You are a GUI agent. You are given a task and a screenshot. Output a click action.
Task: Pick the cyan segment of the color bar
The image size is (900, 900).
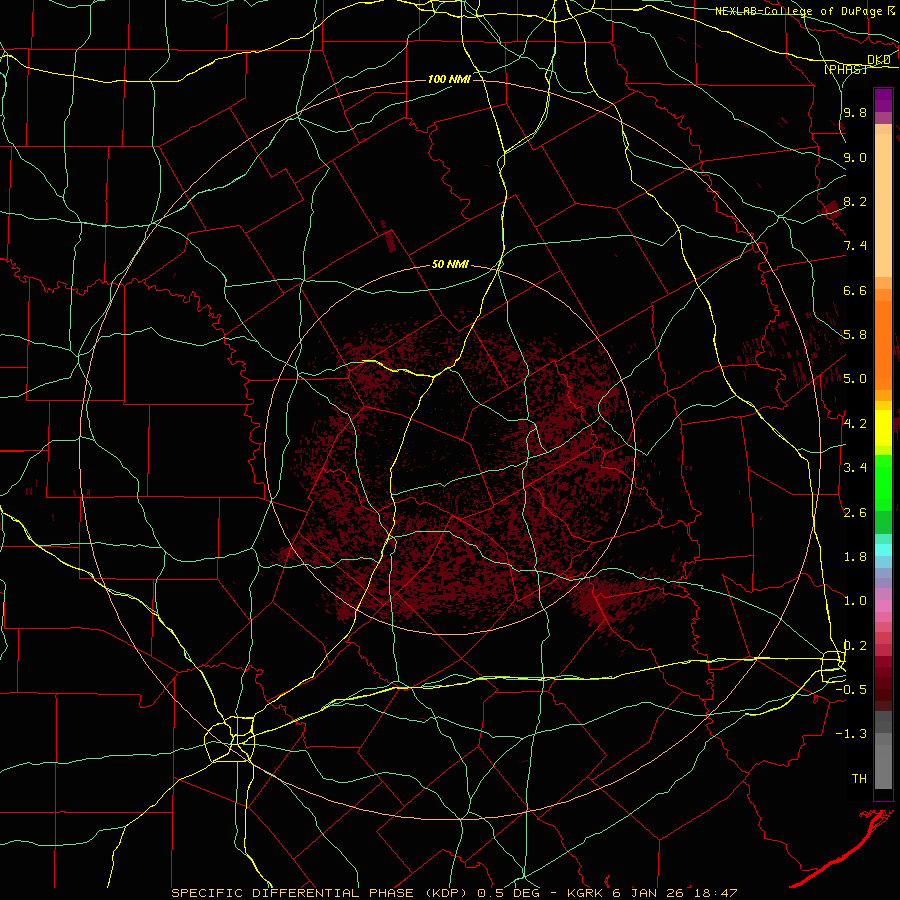883,550
